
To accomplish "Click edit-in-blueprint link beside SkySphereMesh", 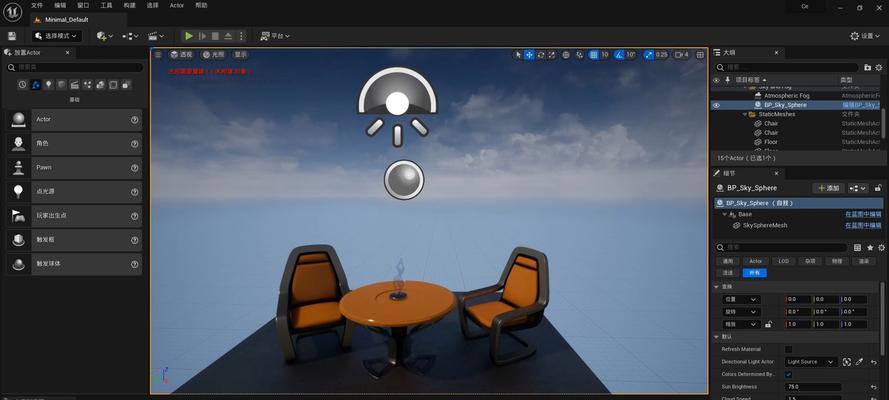I will point(863,225).
